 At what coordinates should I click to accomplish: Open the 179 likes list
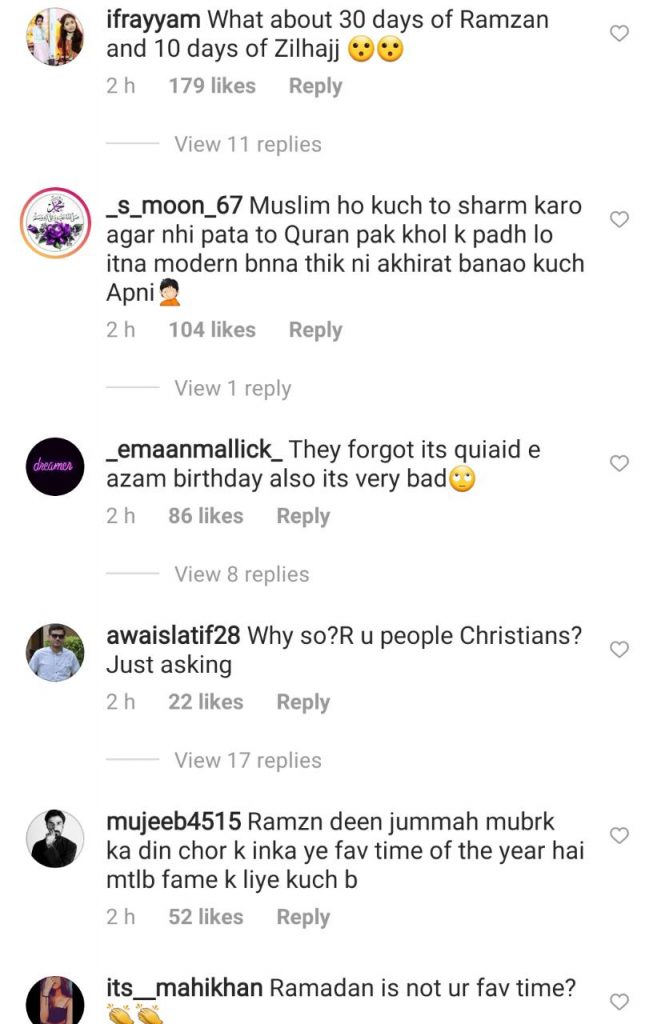click(x=212, y=86)
